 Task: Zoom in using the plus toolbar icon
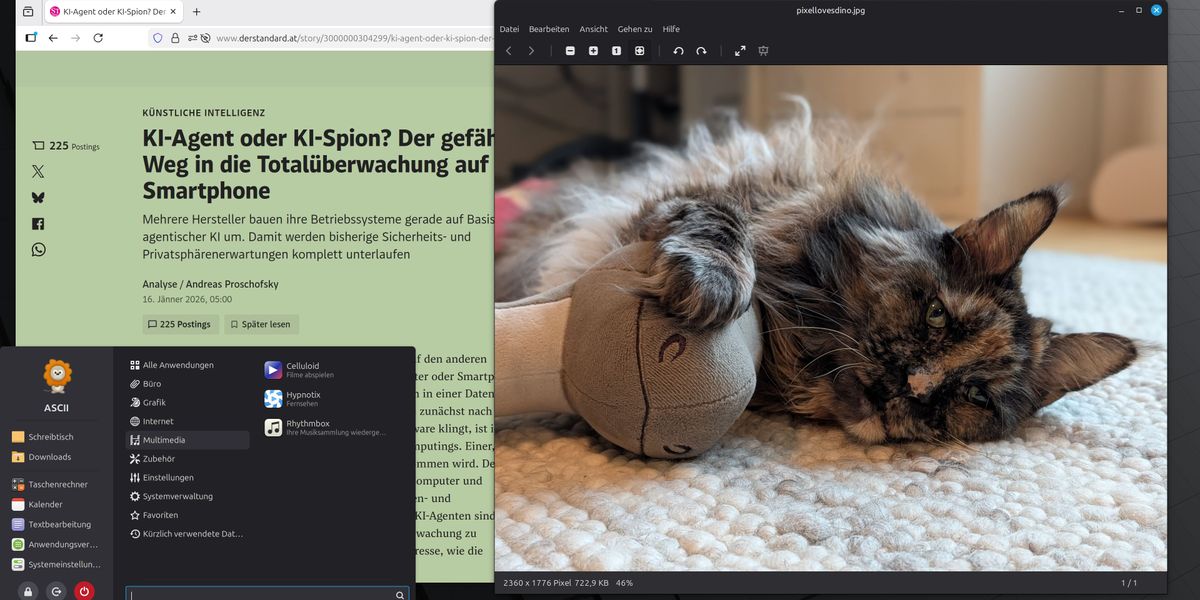[593, 51]
